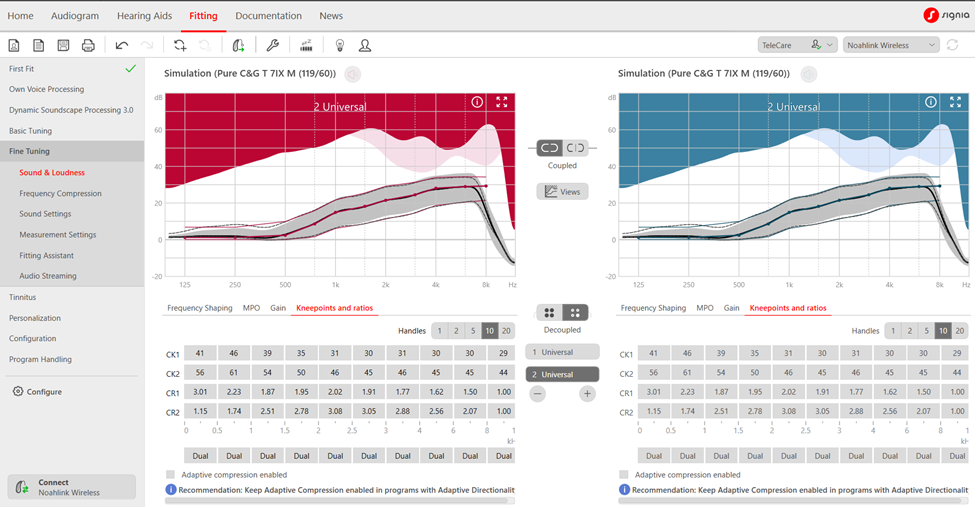Expand the blue graph to fullscreen
The width and height of the screenshot is (977, 508).
[x=955, y=102]
